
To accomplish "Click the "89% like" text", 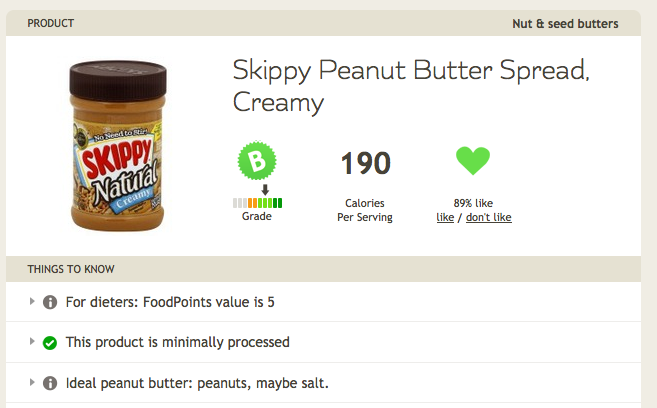I will [x=473, y=203].
